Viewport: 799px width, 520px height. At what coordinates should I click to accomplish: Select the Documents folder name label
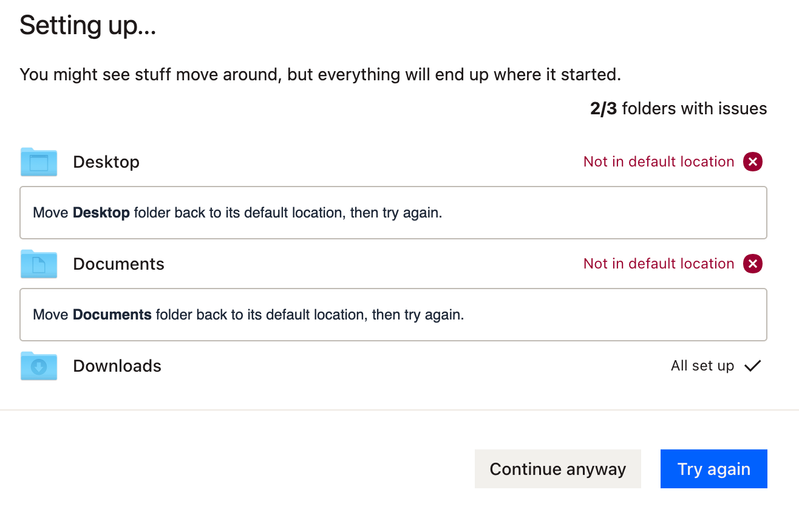pos(118,264)
